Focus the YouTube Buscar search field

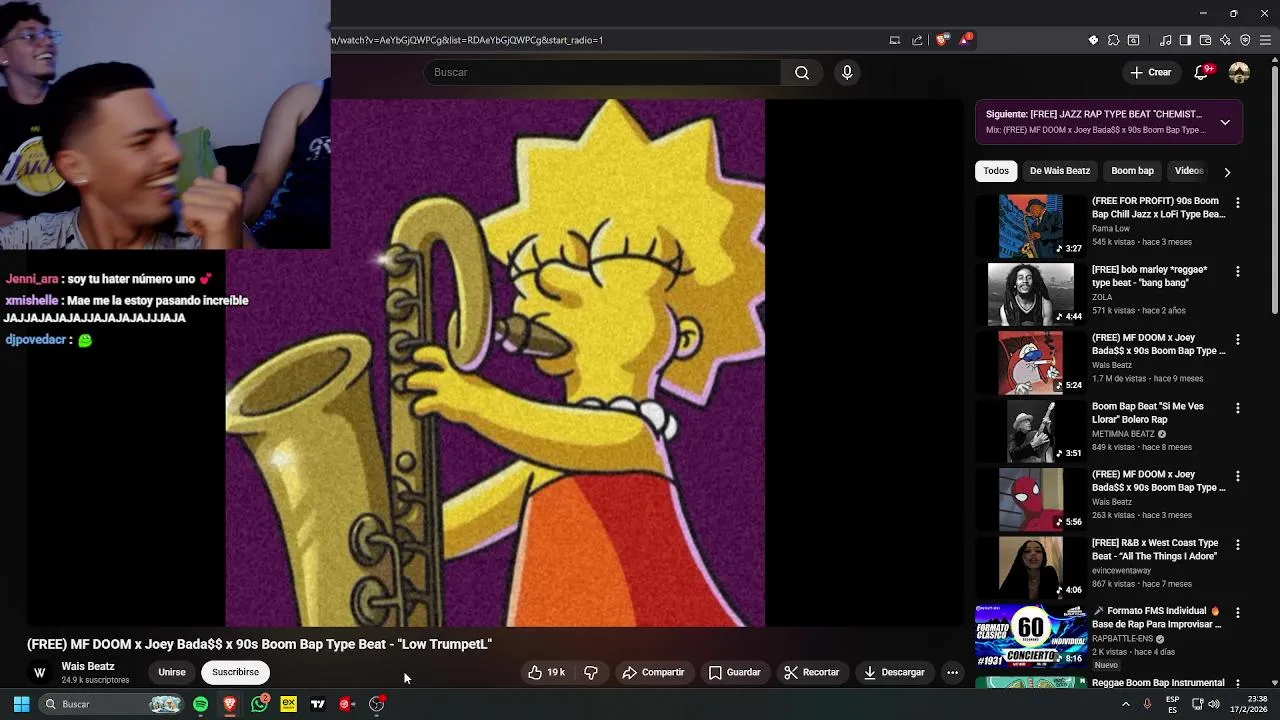603,72
